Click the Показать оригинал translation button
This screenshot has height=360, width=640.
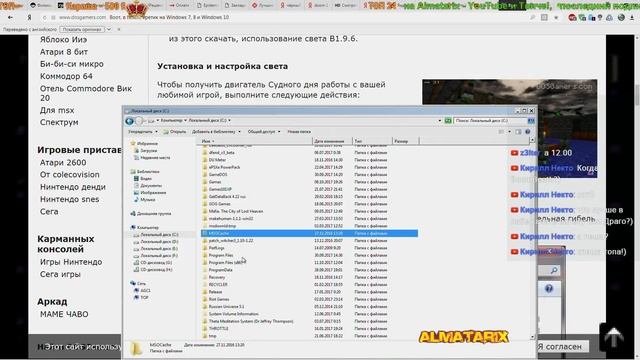pyautogui.click(x=82, y=29)
